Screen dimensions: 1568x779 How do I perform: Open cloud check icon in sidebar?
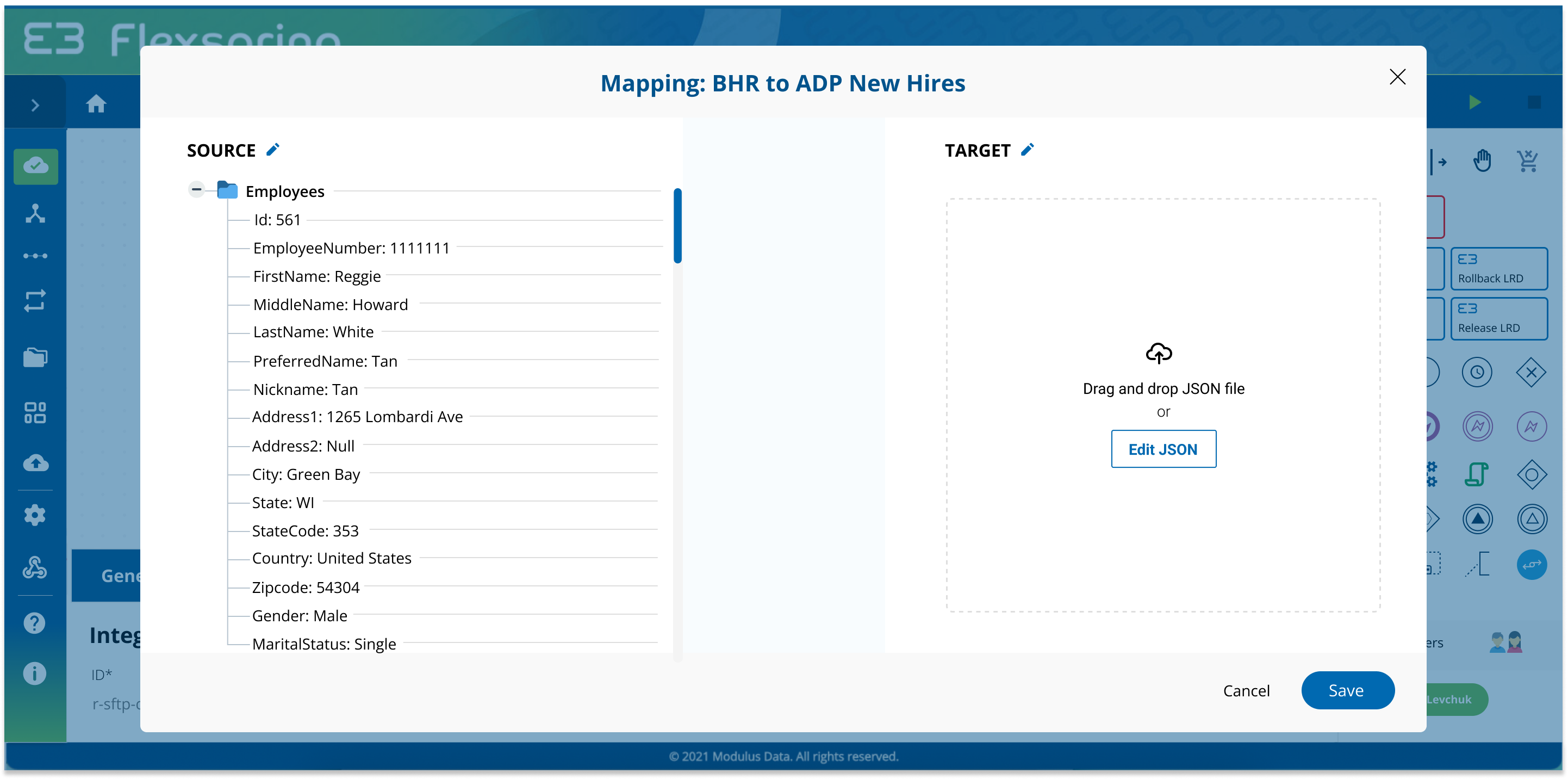click(x=36, y=166)
